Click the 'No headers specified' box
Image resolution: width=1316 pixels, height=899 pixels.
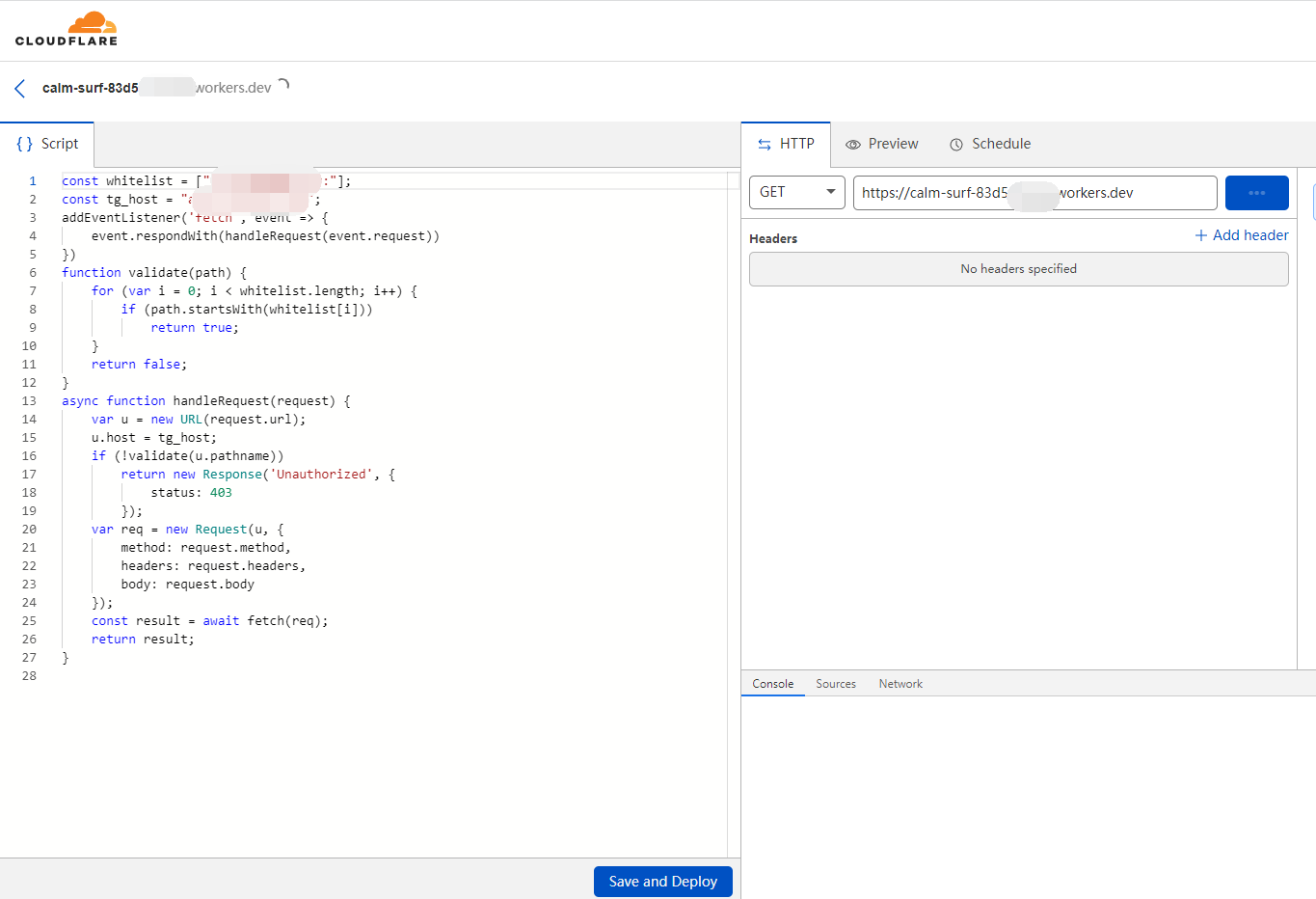click(1019, 269)
